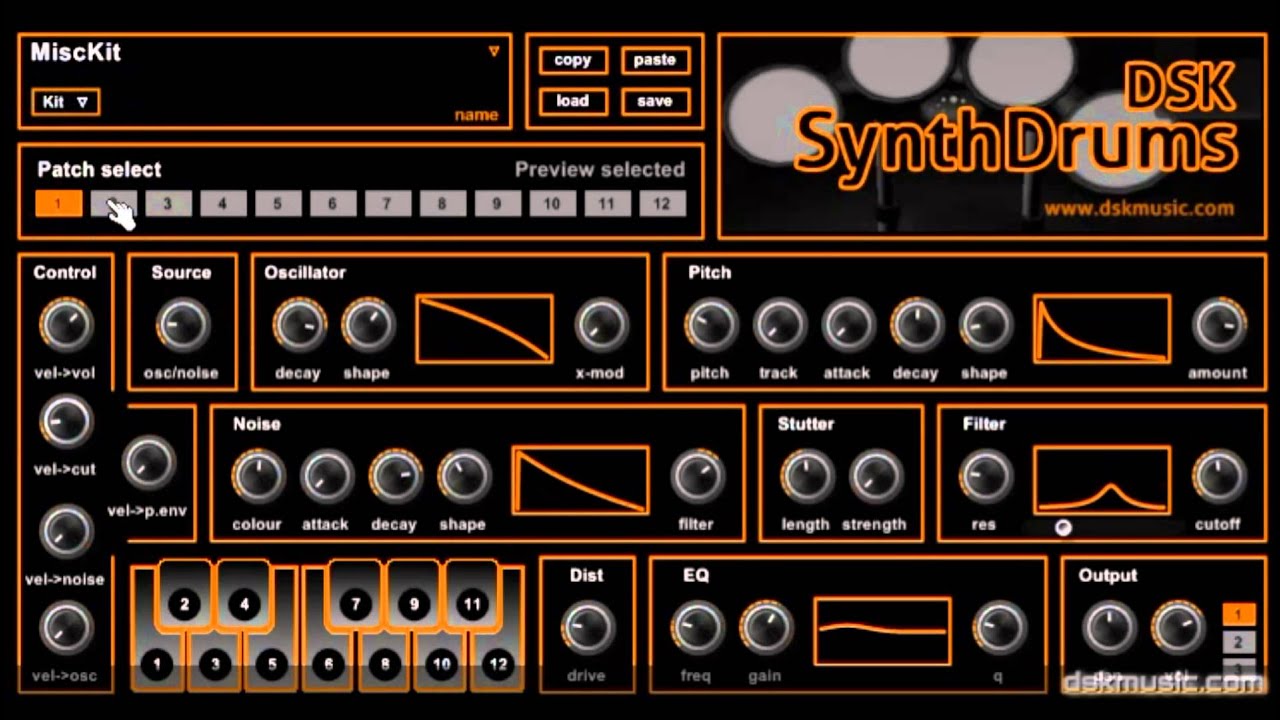Click the vel->noise knob
This screenshot has height=720, width=1280.
tap(66, 531)
